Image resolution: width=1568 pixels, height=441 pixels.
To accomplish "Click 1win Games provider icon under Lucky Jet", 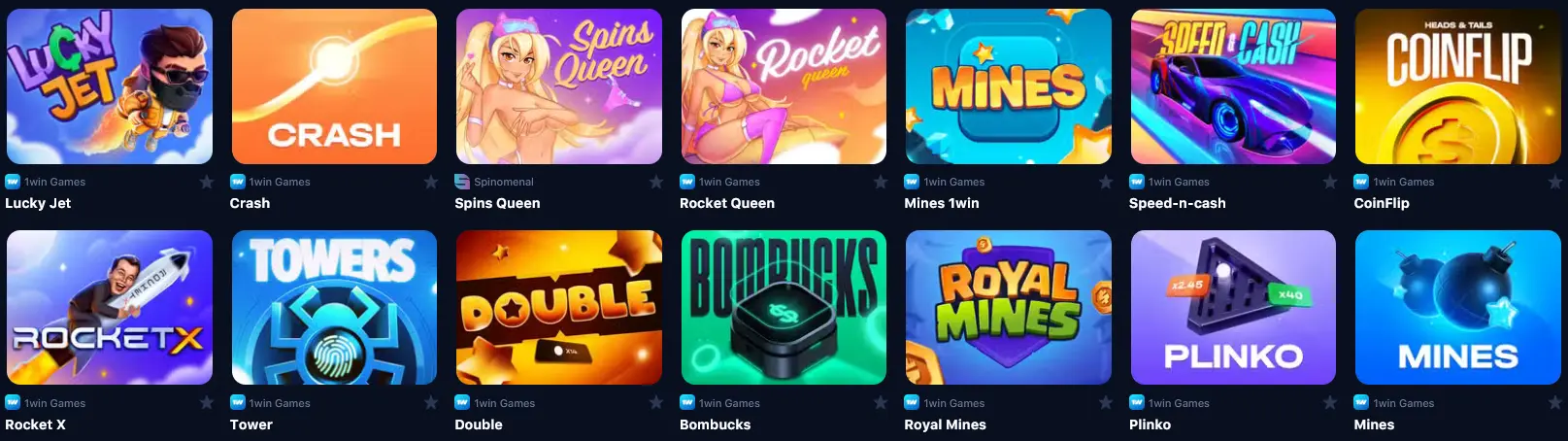I will [13, 182].
